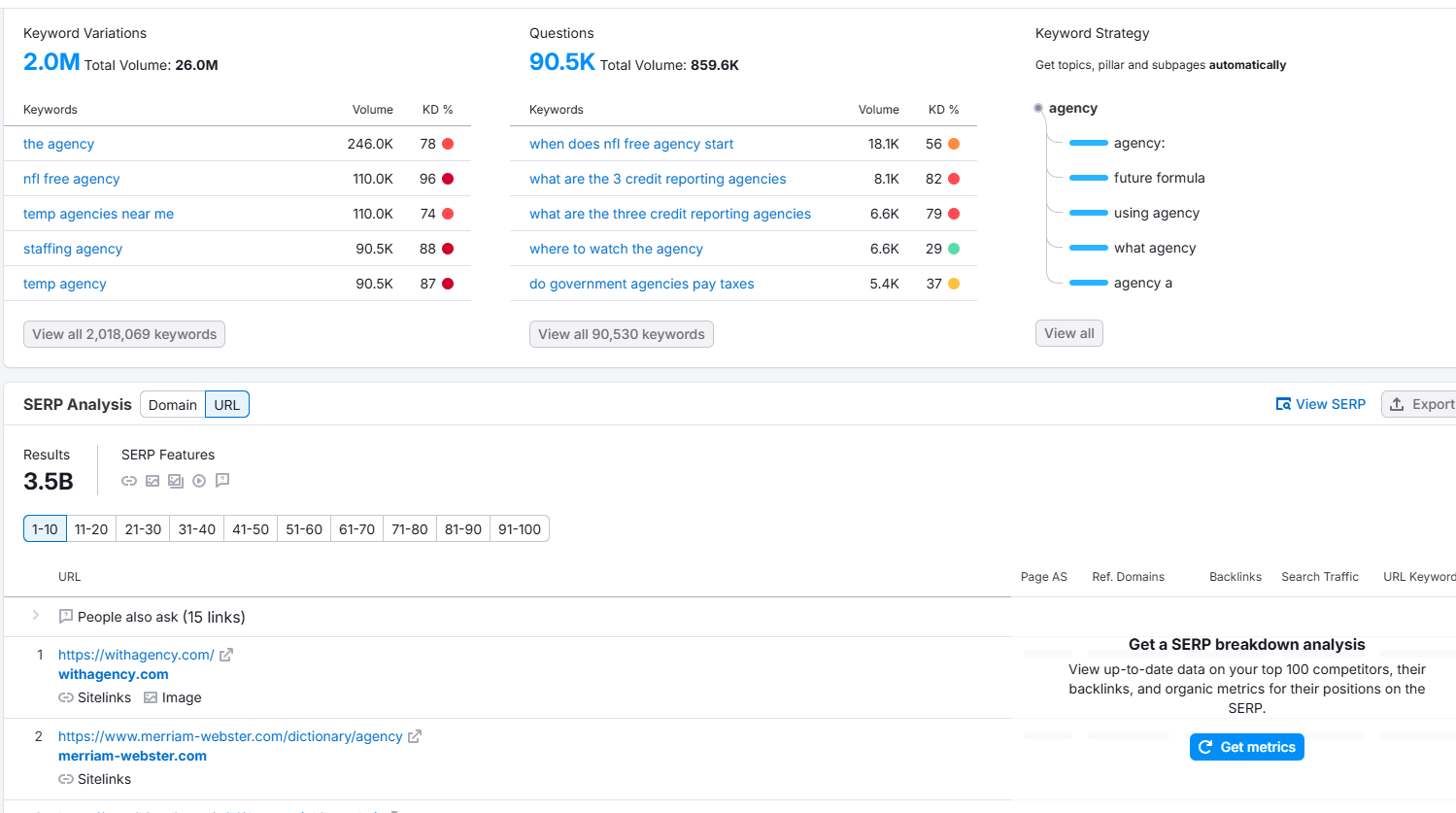Image resolution: width=1456 pixels, height=813 pixels.
Task: Click View all 90,530 keywords button
Action: point(622,334)
